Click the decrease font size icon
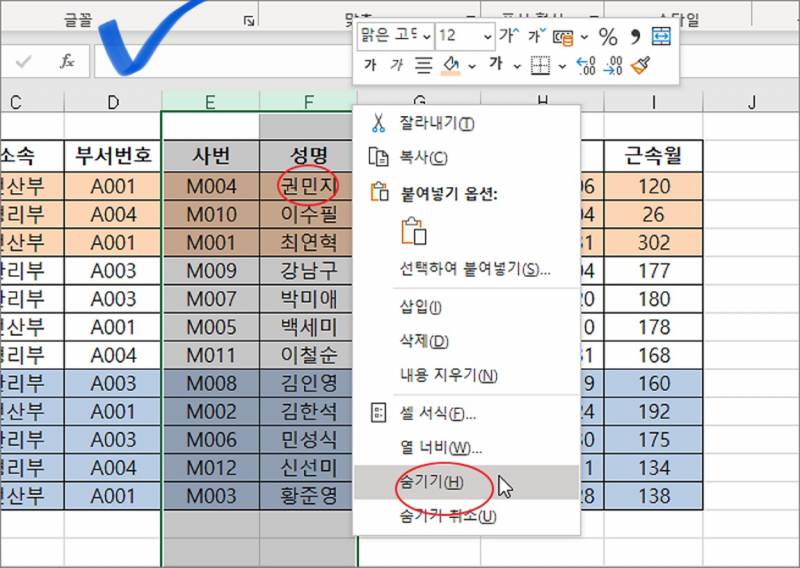Screen dimensions: 800x568 [537, 36]
